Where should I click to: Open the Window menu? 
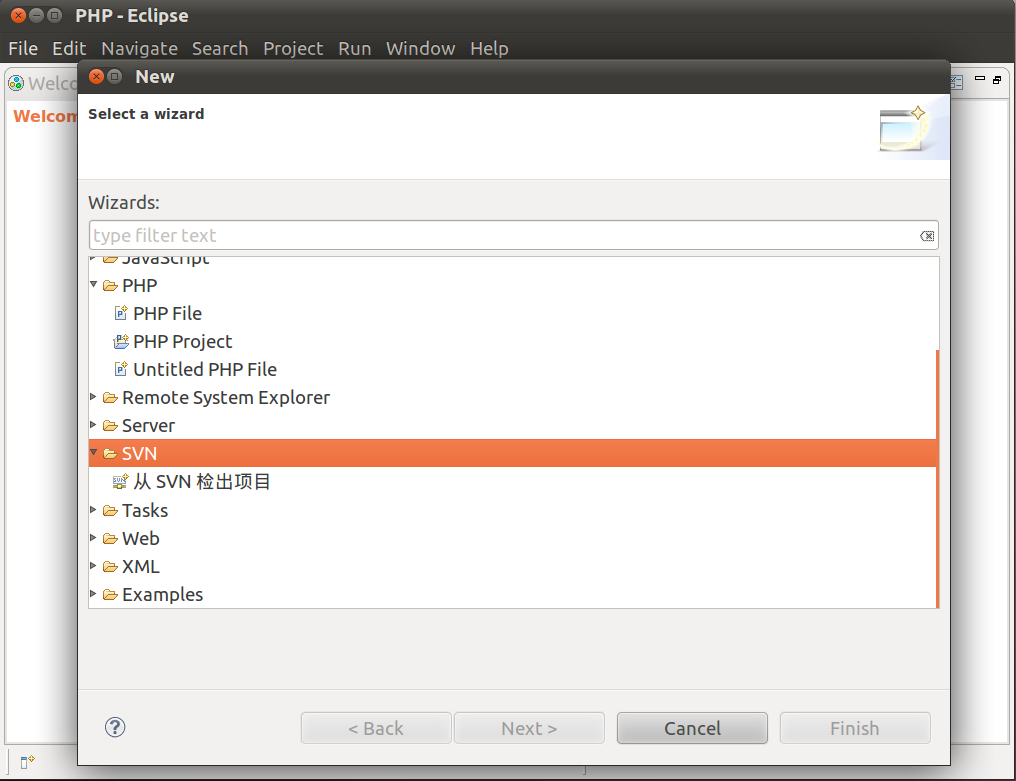point(421,49)
